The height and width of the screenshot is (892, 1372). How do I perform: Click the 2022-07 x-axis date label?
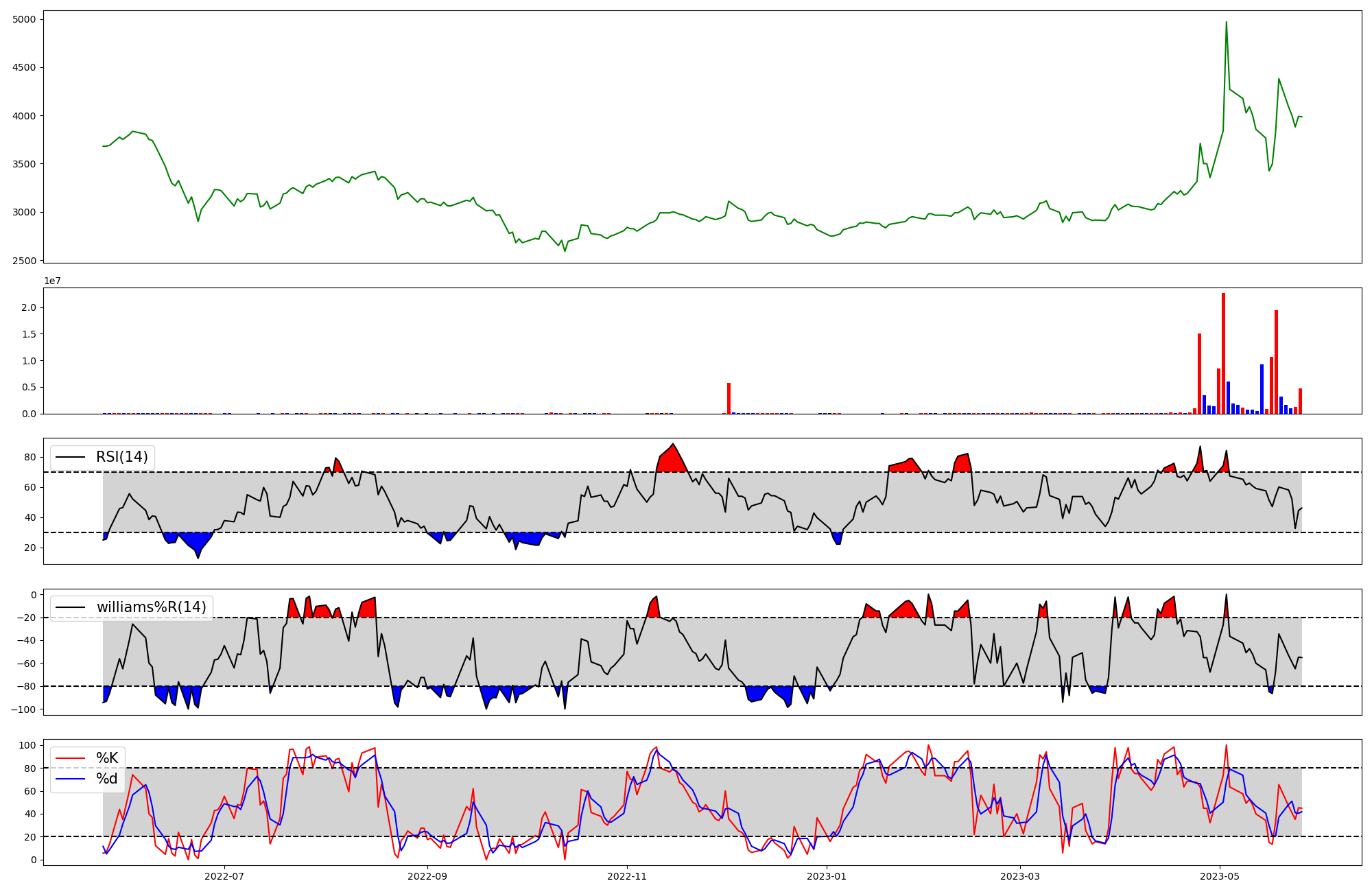click(x=224, y=876)
